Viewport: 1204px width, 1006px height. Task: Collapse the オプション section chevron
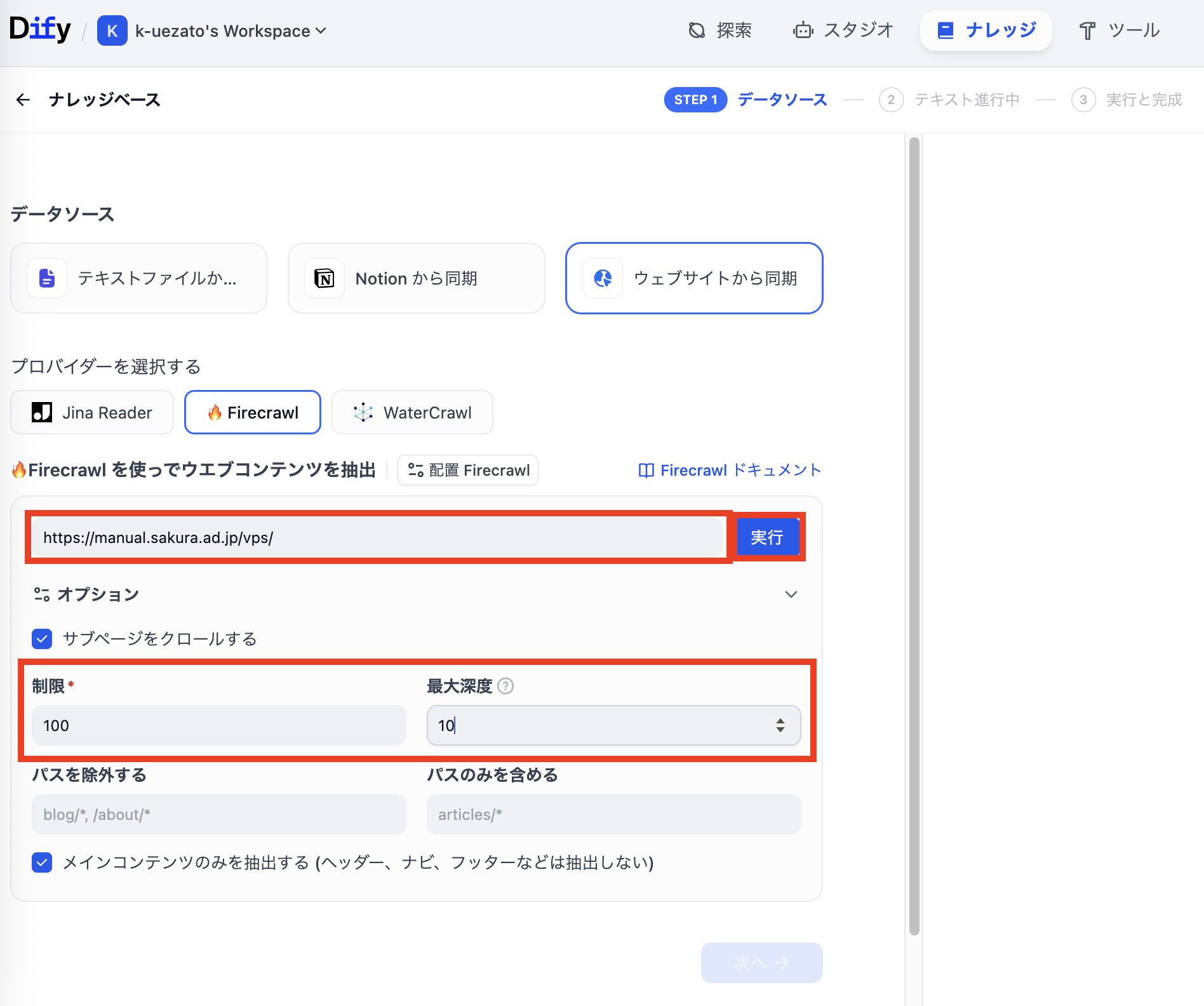tap(791, 594)
